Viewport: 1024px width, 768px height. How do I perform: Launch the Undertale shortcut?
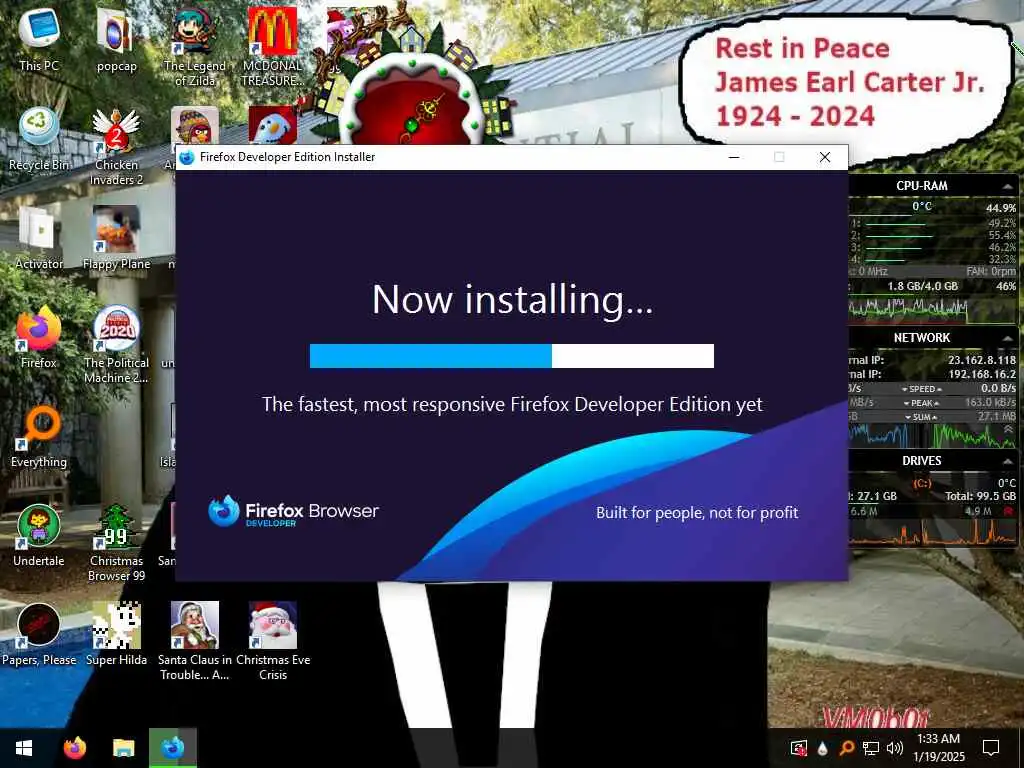(39, 536)
